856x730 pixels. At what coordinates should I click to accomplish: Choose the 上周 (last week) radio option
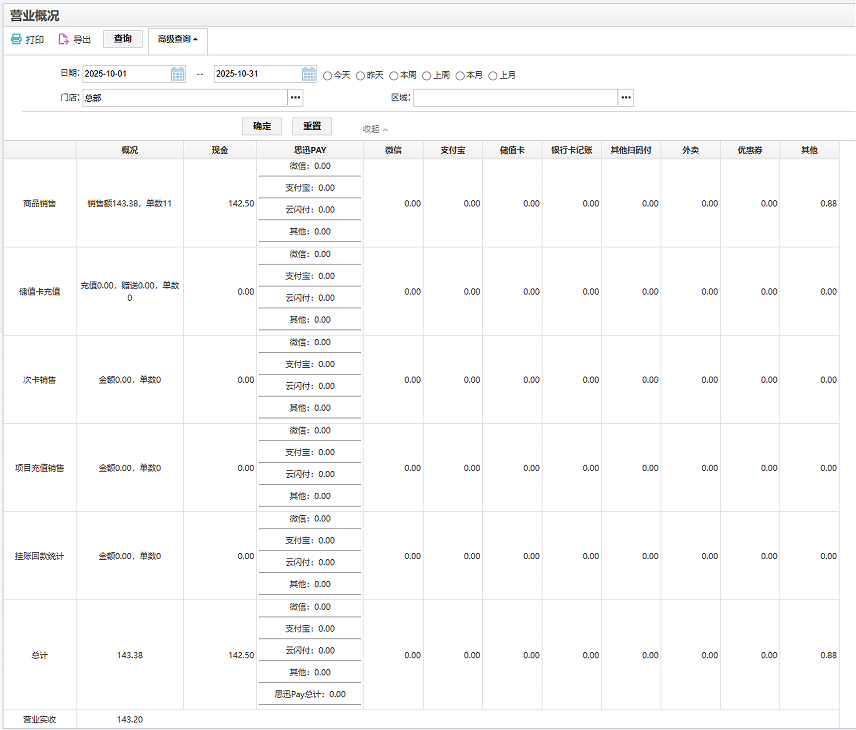[x=427, y=75]
